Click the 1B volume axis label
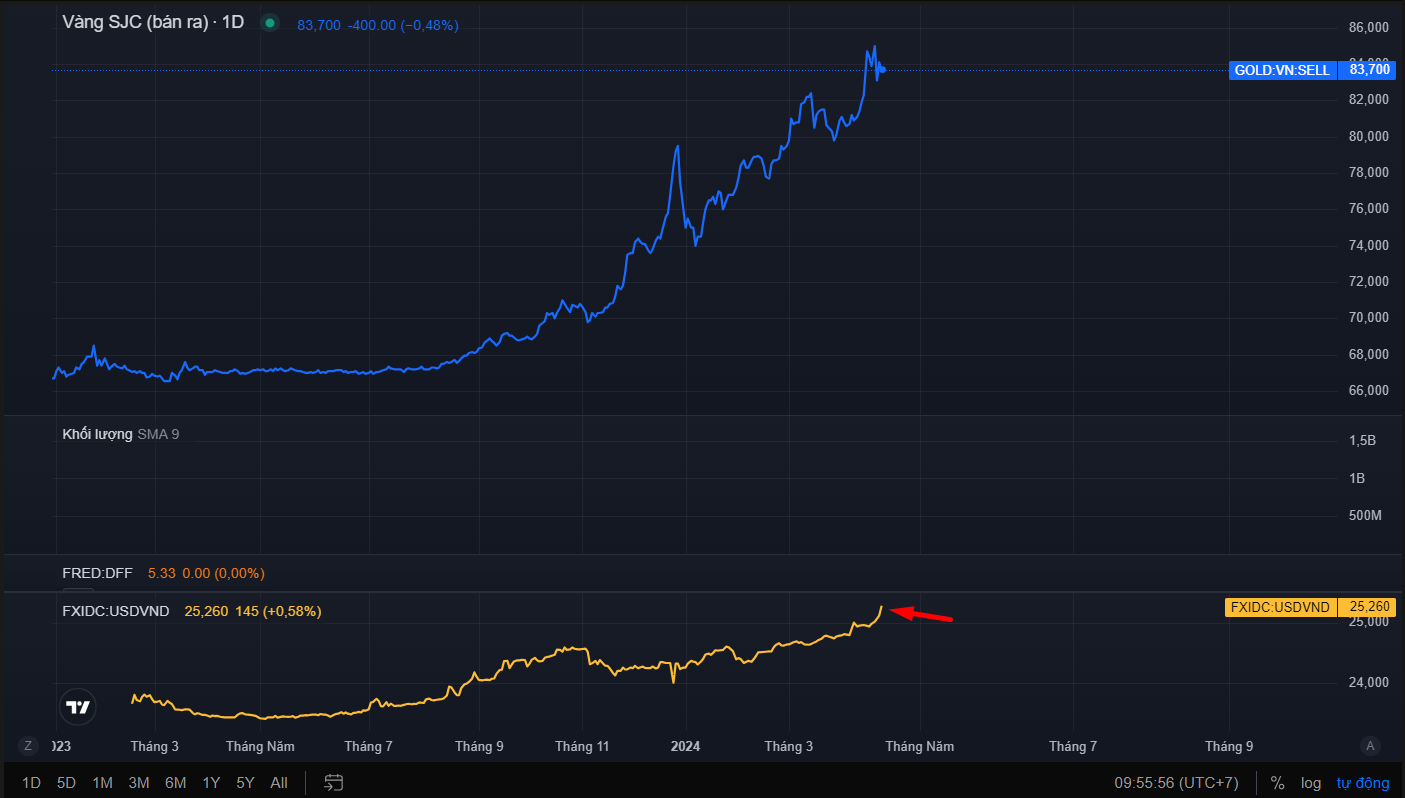 click(1357, 478)
